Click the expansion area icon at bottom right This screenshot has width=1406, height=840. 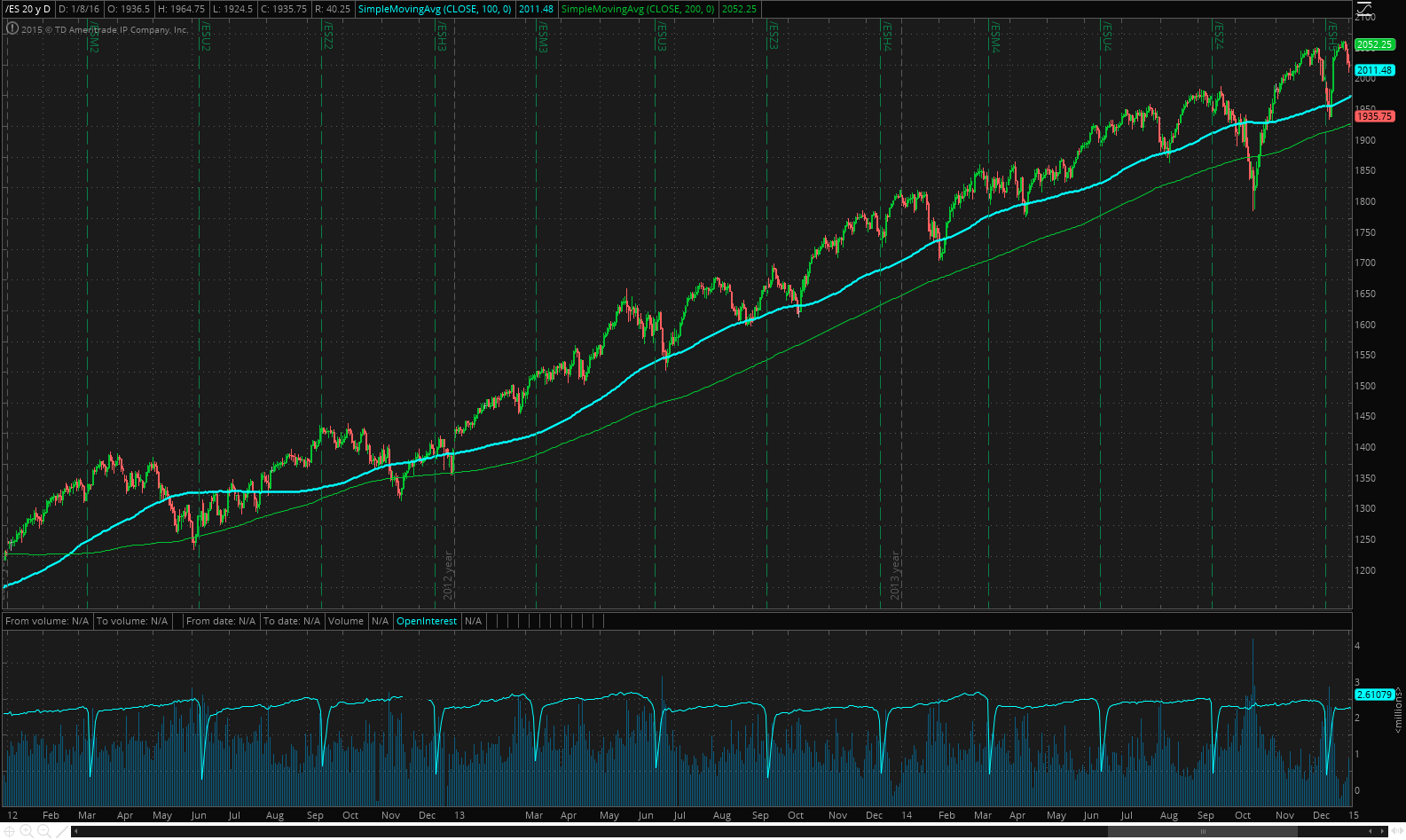tap(1398, 831)
